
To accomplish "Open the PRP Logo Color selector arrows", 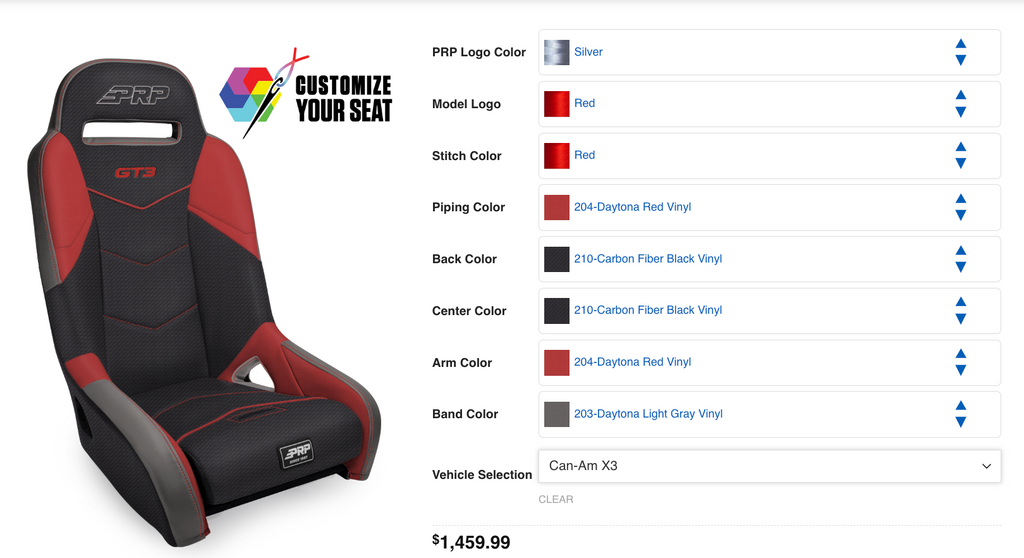I will tap(961, 52).
